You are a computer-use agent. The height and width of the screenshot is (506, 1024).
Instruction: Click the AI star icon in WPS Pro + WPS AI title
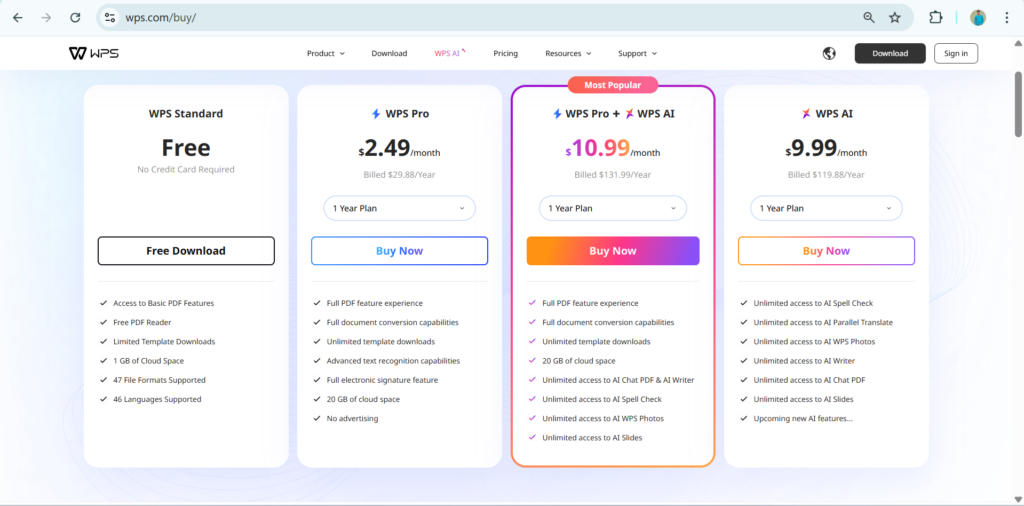[630, 114]
